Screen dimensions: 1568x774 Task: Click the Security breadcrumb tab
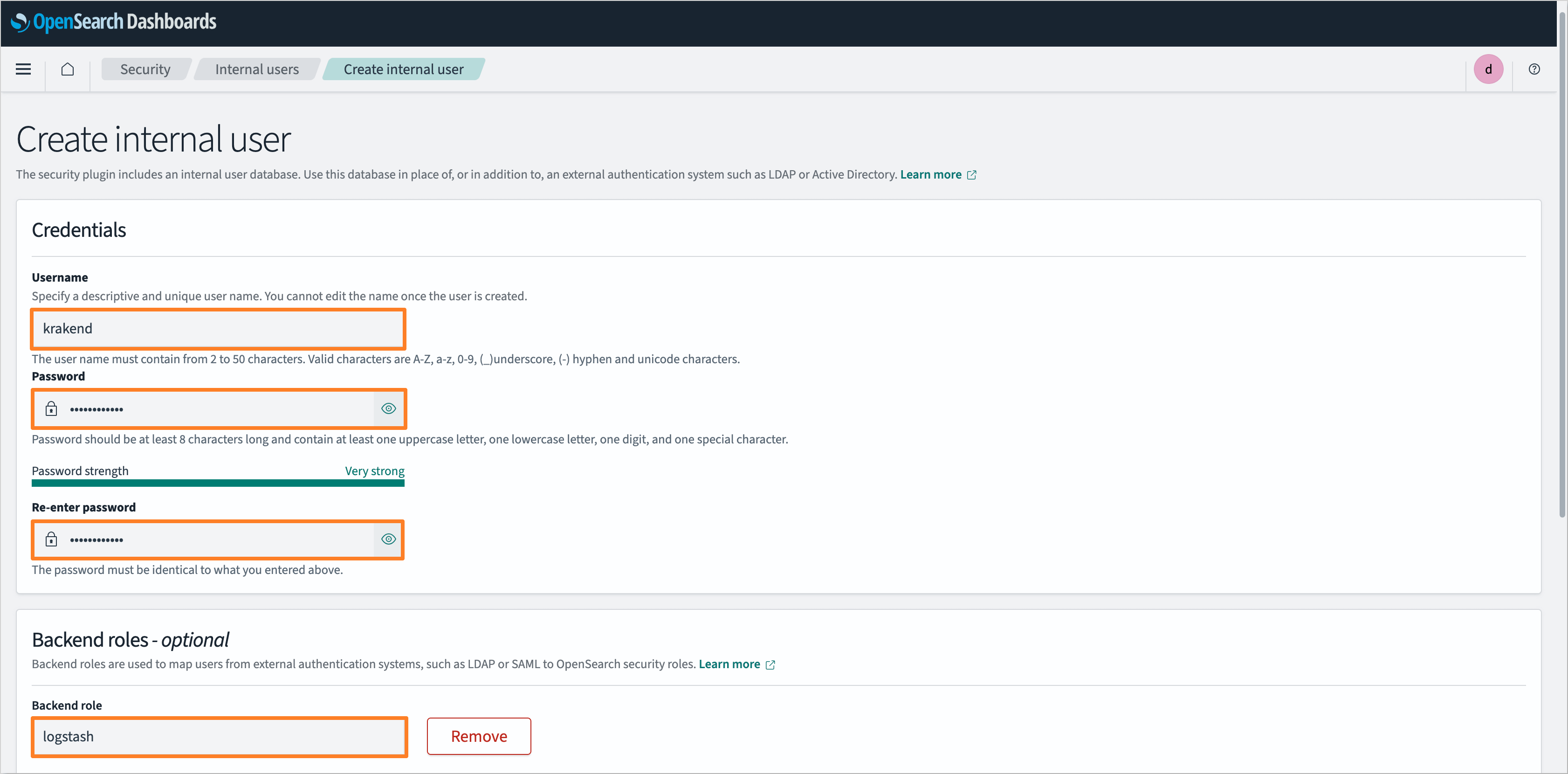pyautogui.click(x=145, y=68)
